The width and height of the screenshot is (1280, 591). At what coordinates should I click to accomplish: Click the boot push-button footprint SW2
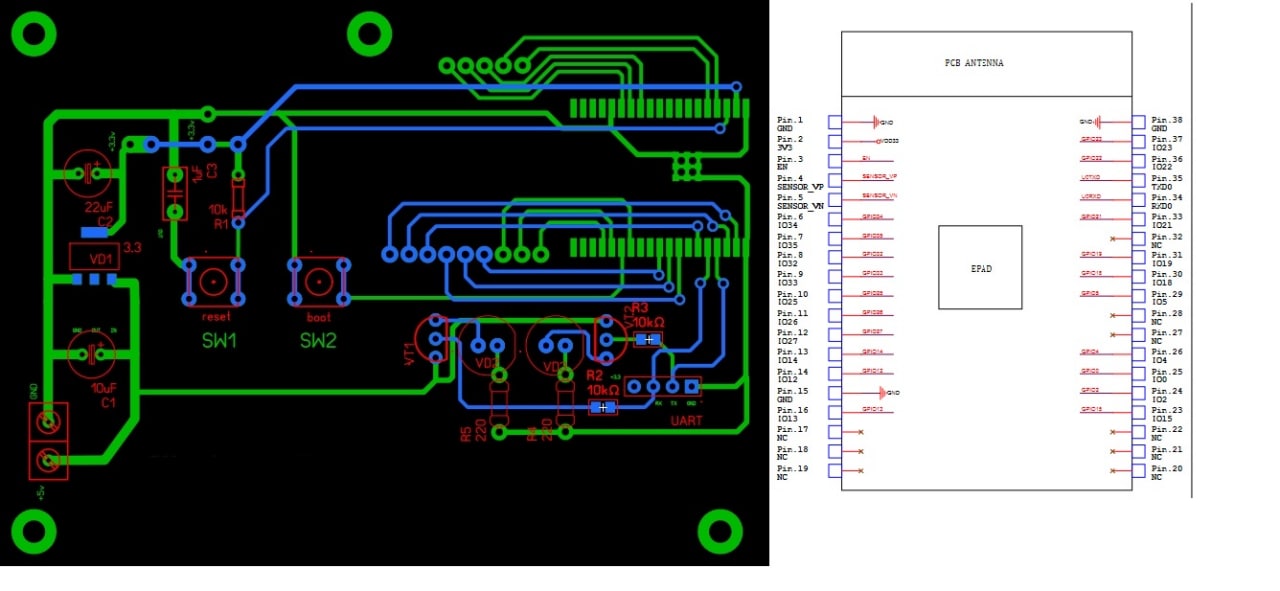319,282
